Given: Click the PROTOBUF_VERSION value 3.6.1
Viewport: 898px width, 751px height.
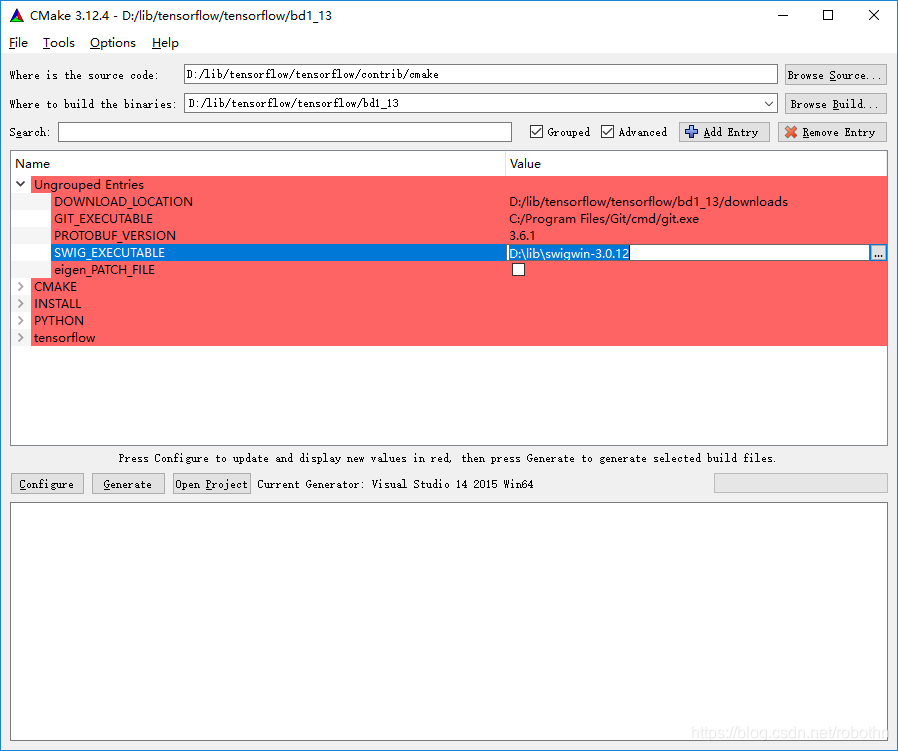Looking at the screenshot, I should (x=522, y=235).
